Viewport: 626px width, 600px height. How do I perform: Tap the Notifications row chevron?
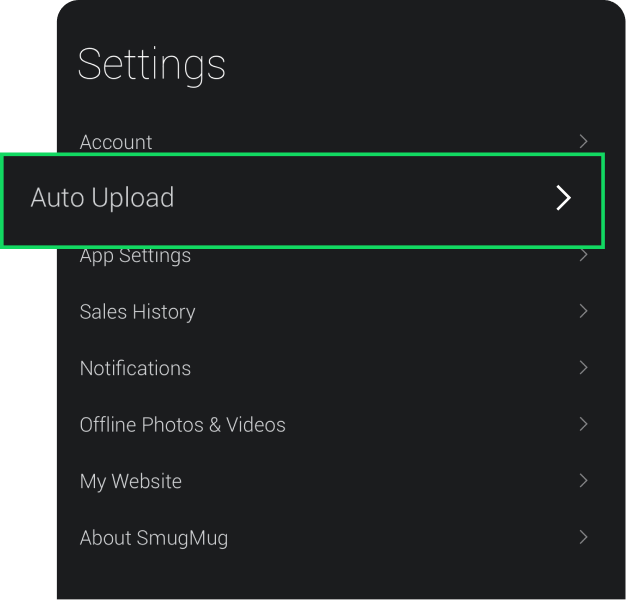[583, 368]
